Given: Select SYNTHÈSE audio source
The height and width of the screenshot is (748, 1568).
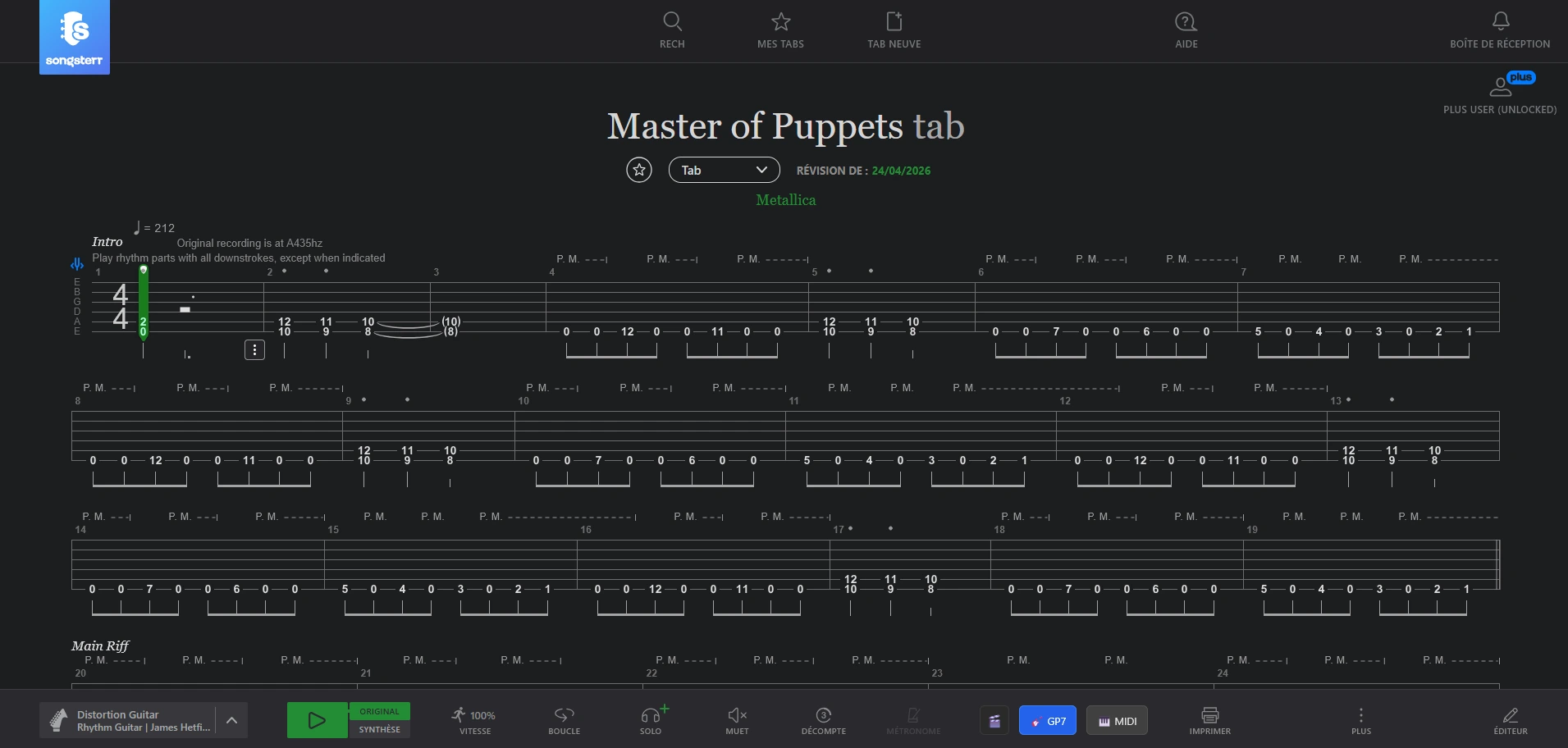Looking at the screenshot, I should click(379, 729).
